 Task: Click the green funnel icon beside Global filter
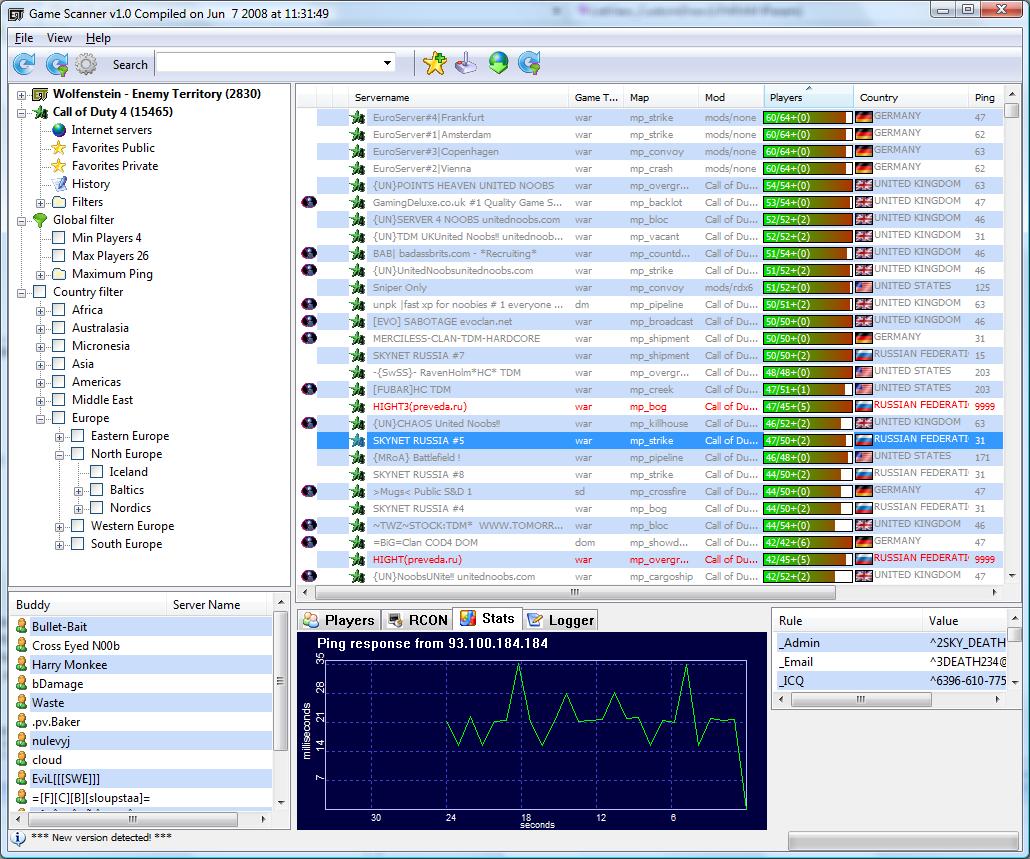tap(40, 220)
